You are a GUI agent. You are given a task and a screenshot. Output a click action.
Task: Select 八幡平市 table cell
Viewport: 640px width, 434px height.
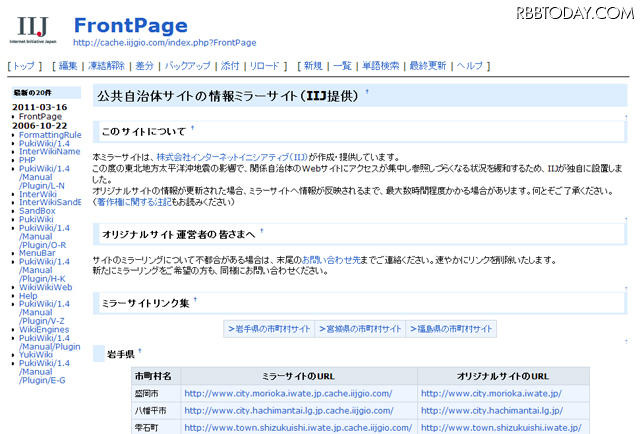[x=156, y=411]
